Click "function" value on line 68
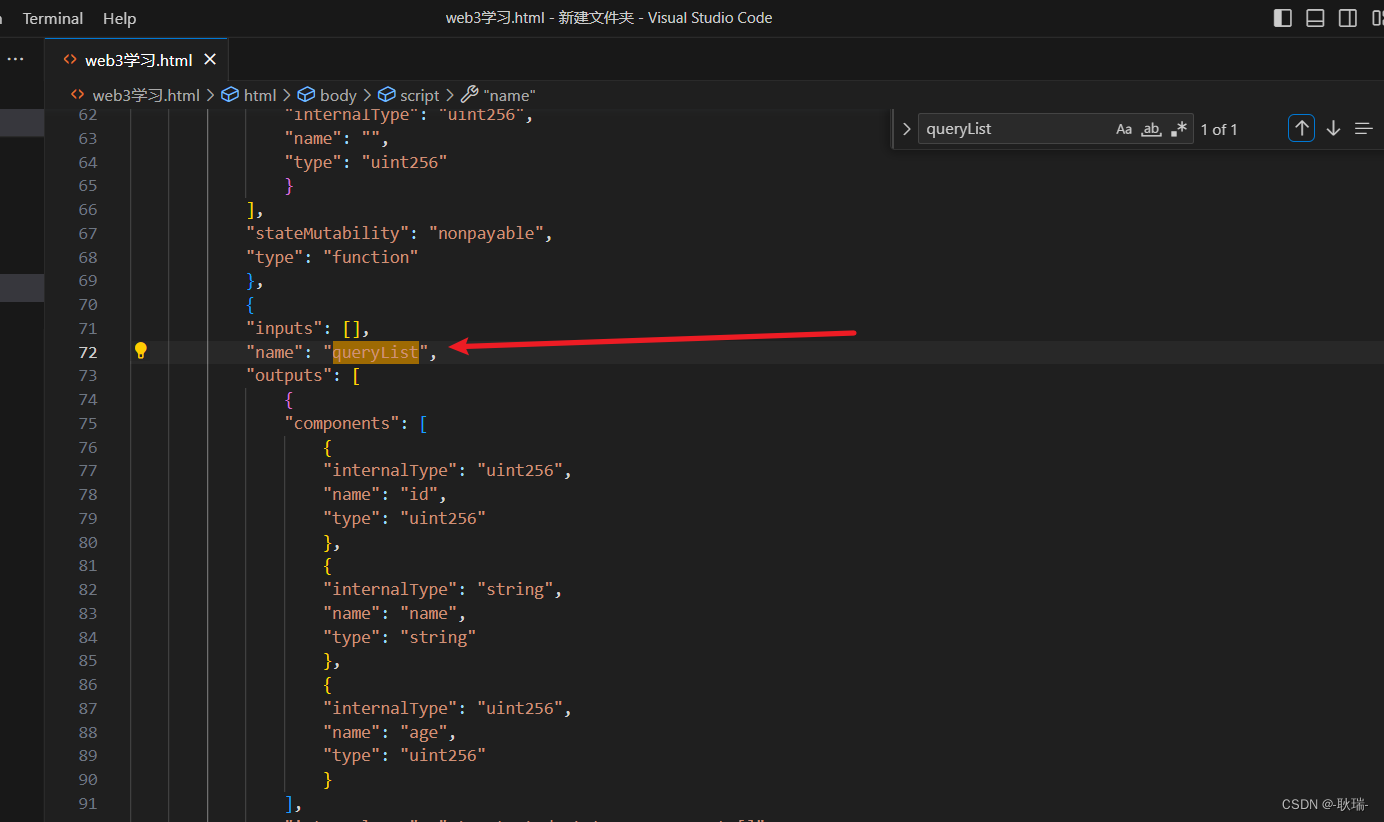This screenshot has width=1384, height=822. [371, 257]
